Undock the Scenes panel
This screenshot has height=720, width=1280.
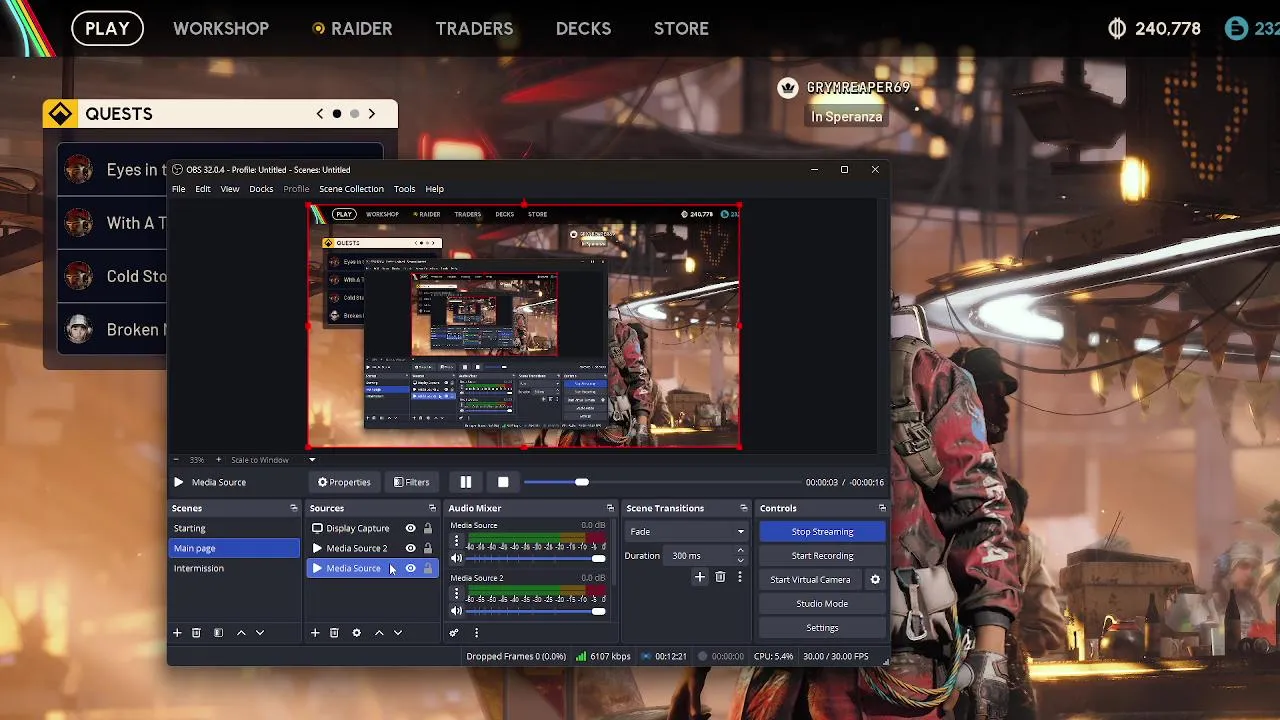(294, 508)
